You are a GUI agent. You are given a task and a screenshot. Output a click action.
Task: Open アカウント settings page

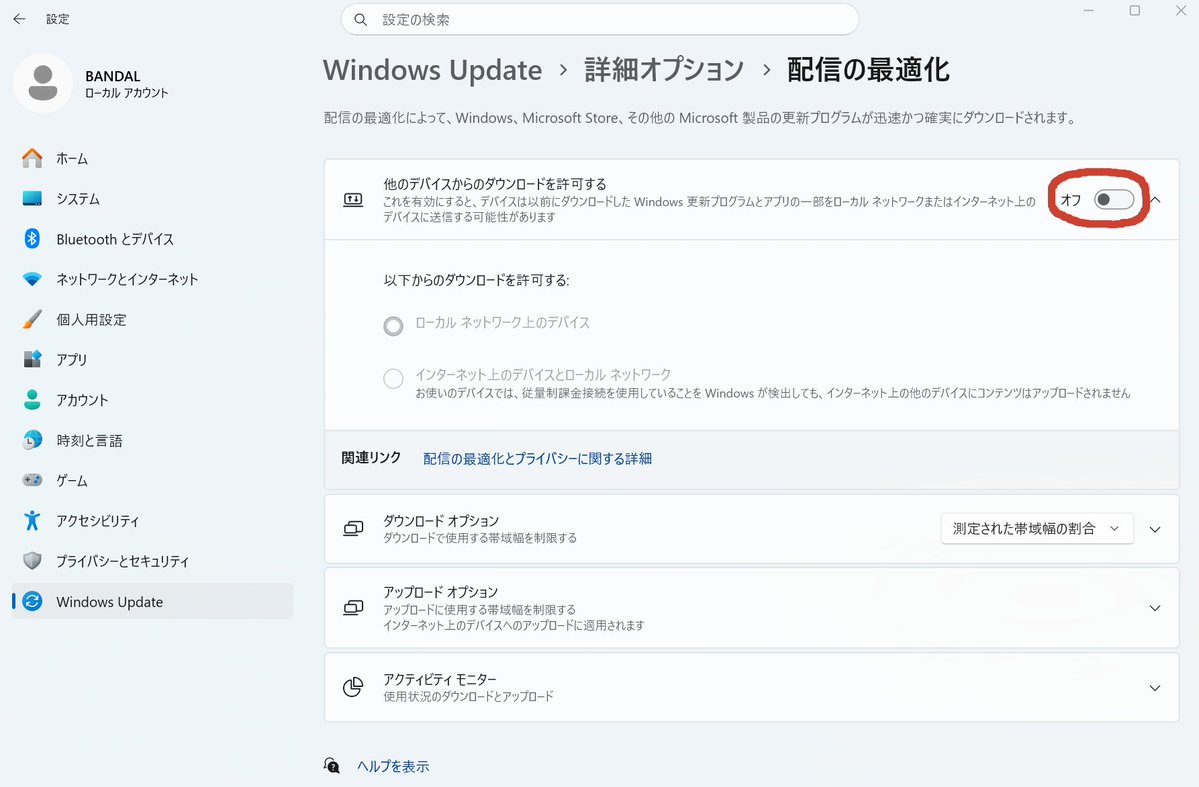152,399
